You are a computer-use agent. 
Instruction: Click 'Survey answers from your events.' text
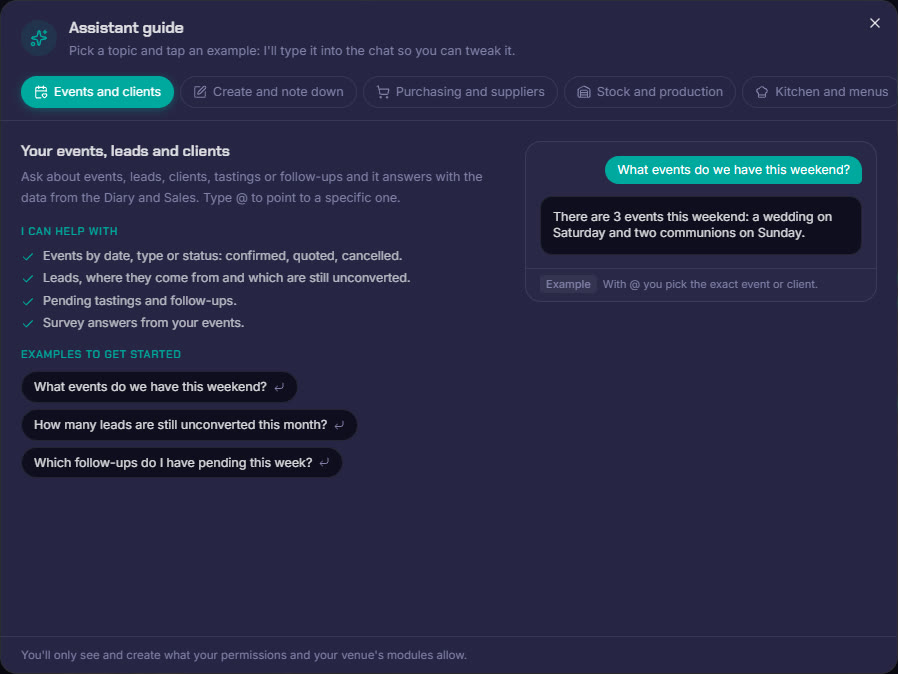pos(143,323)
